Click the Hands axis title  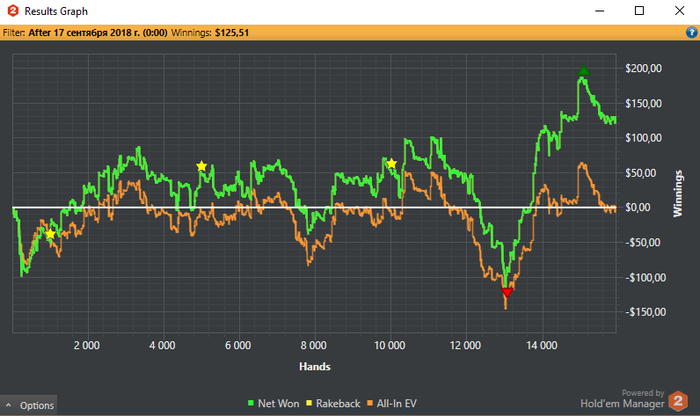tap(315, 366)
